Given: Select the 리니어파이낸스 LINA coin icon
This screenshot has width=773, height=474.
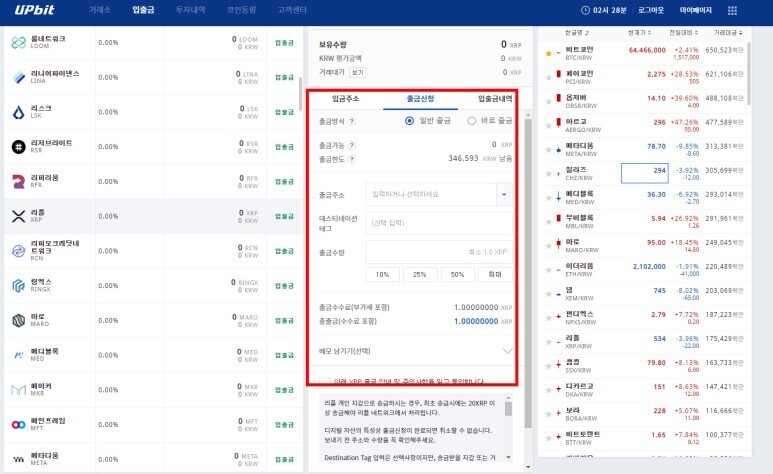Looking at the screenshot, I should [18, 77].
